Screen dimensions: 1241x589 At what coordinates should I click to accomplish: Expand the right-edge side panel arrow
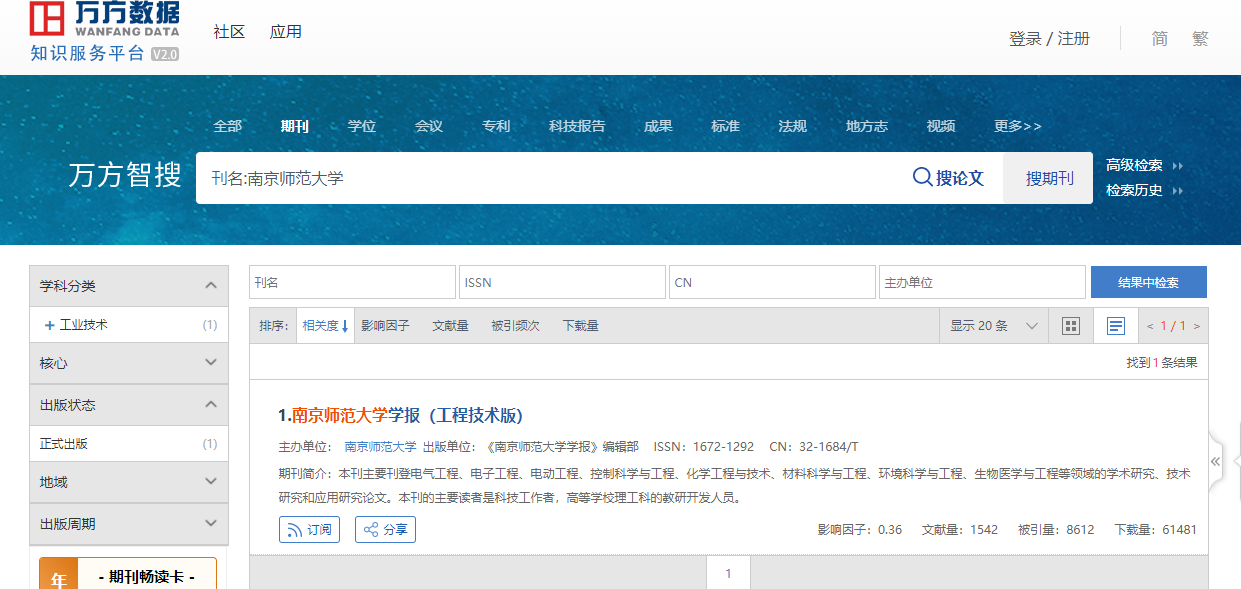pyautogui.click(x=1216, y=461)
